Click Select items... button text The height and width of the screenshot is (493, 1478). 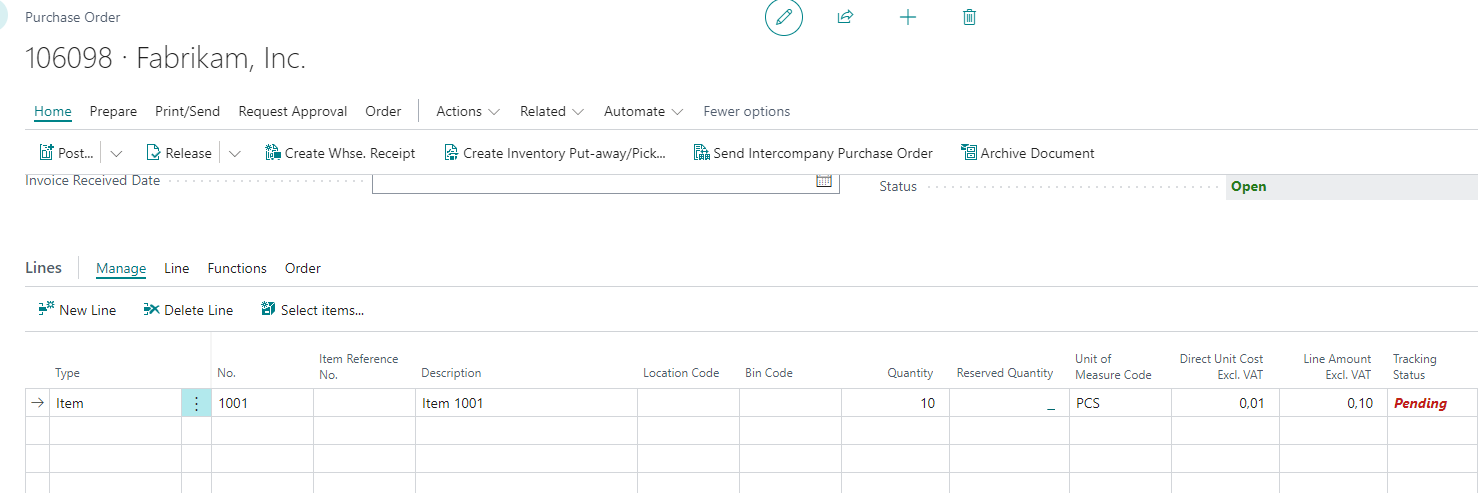323,310
